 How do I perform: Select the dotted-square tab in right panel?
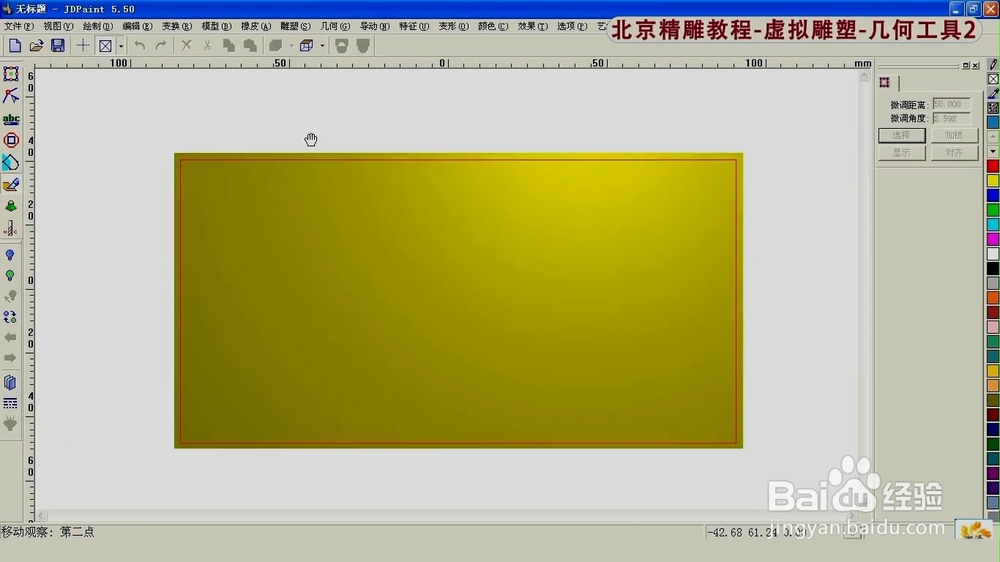(885, 82)
